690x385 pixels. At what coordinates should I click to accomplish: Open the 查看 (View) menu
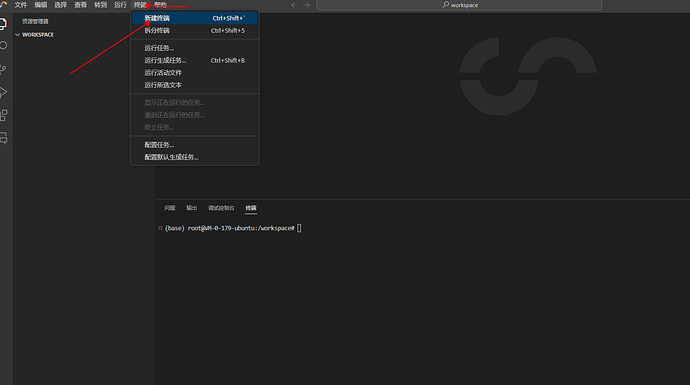pos(81,5)
